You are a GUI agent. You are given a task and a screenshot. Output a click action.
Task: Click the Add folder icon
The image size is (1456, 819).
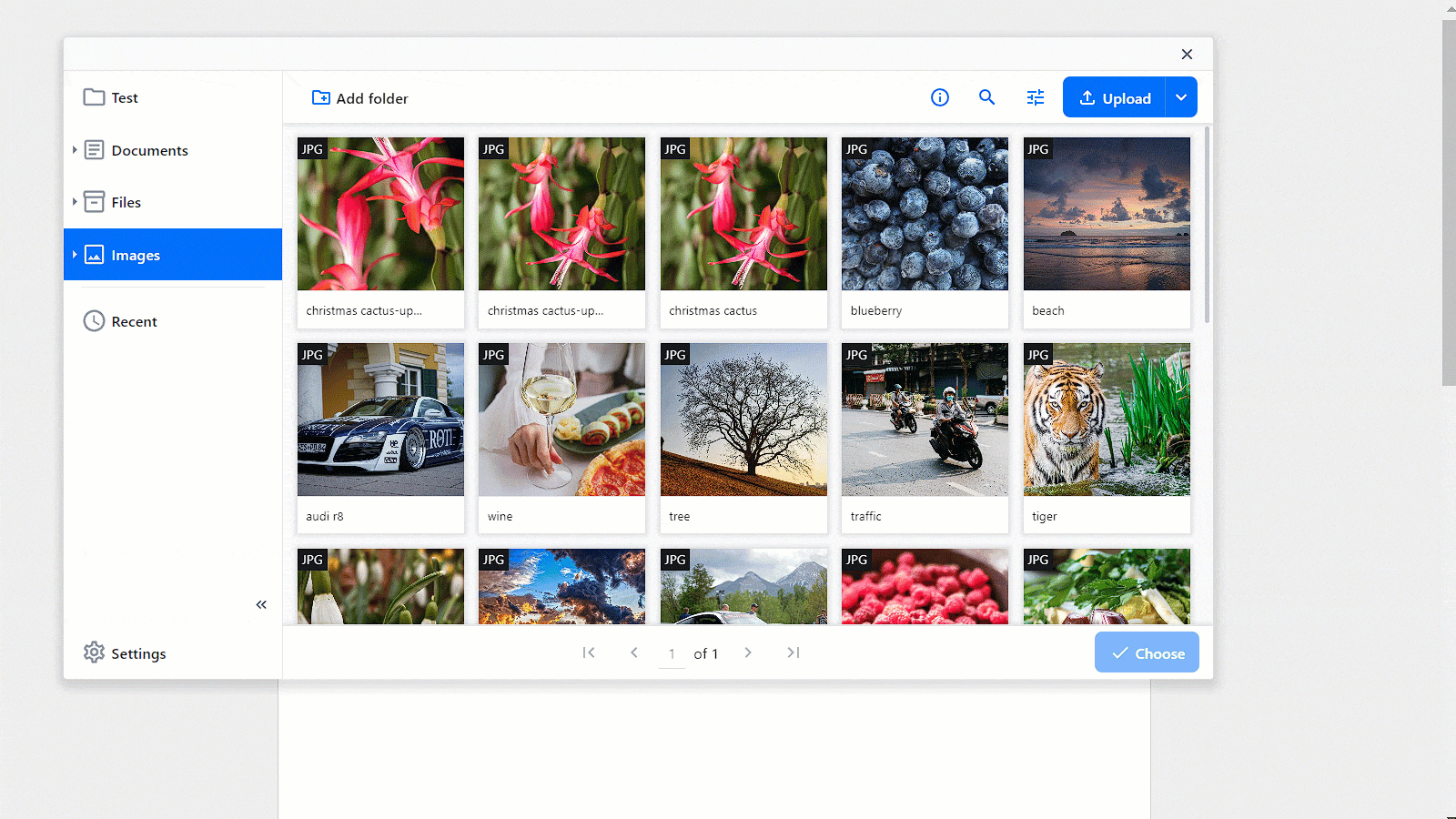(321, 97)
